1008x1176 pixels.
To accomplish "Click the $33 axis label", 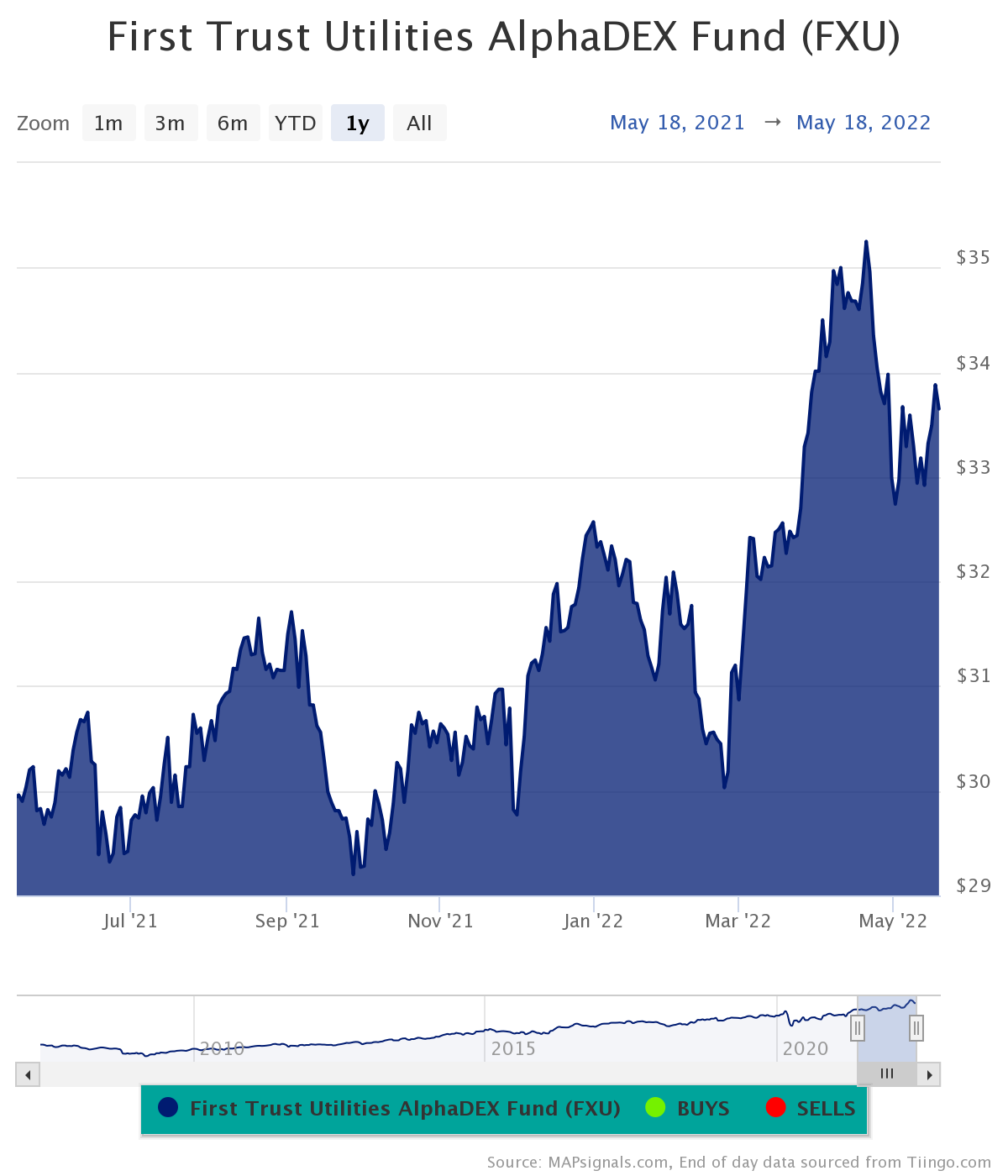I will click(974, 468).
